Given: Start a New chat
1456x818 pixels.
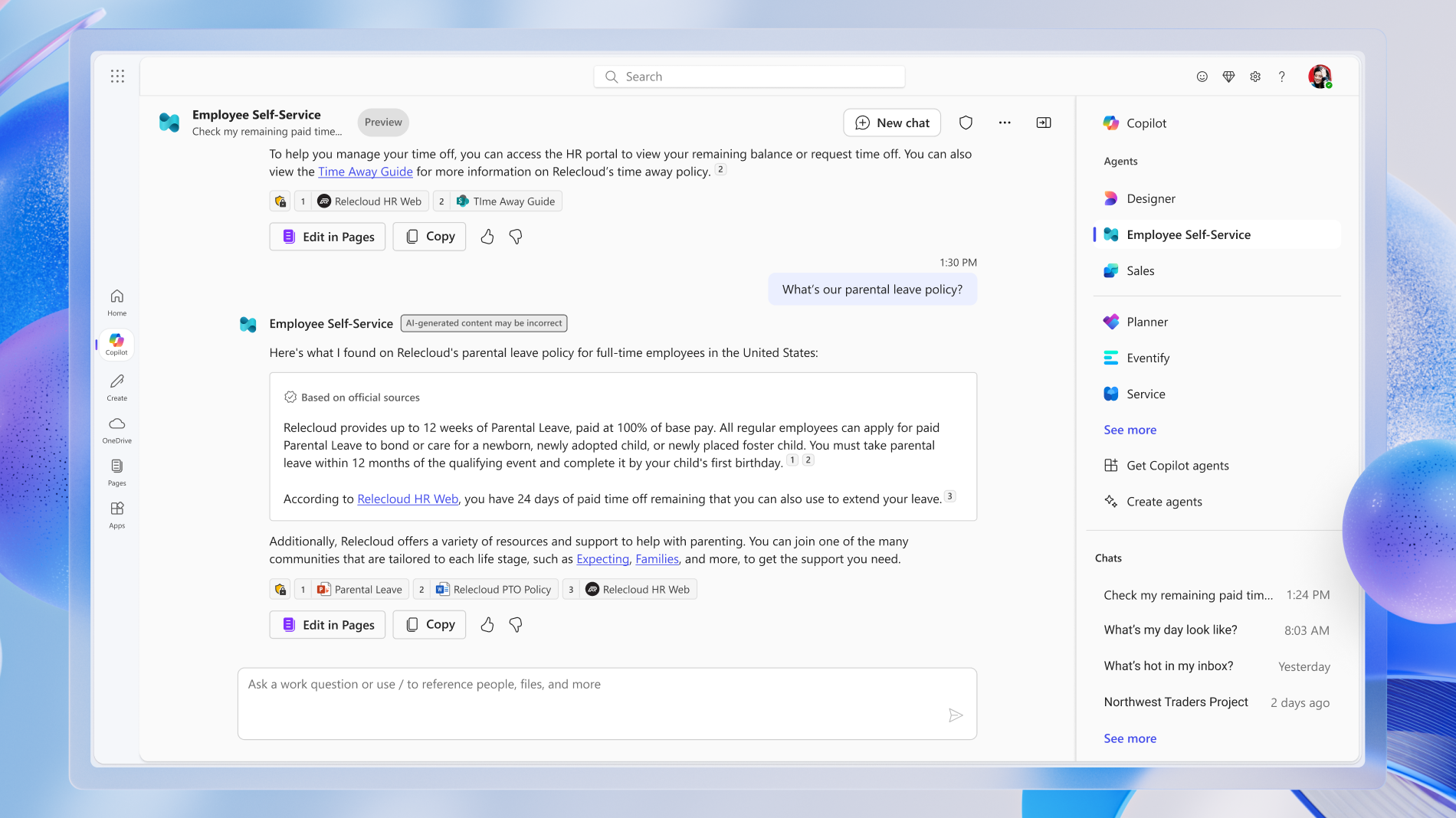Looking at the screenshot, I should click(892, 123).
